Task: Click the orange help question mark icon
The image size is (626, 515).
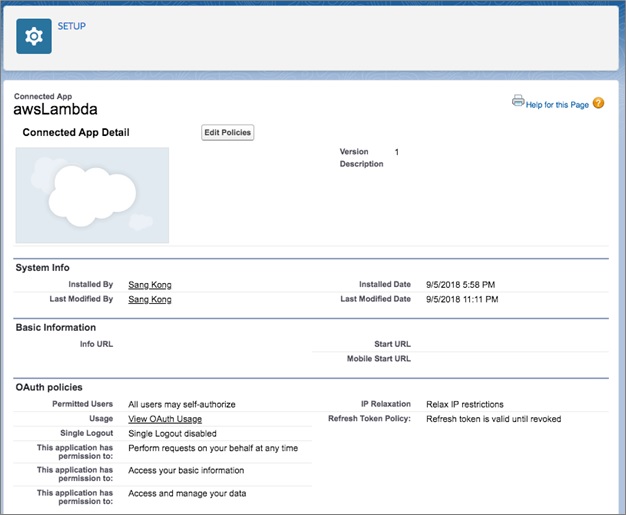Action: pos(598,103)
